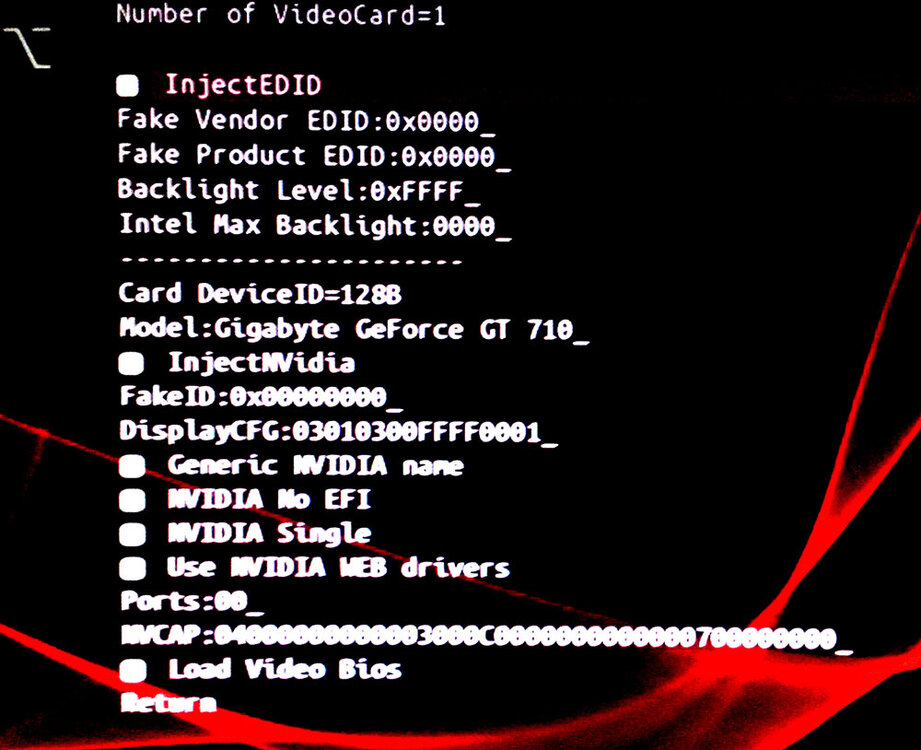Viewport: 921px width, 750px height.
Task: Toggle NVIDIA No EFI checkbox
Action: point(132,500)
